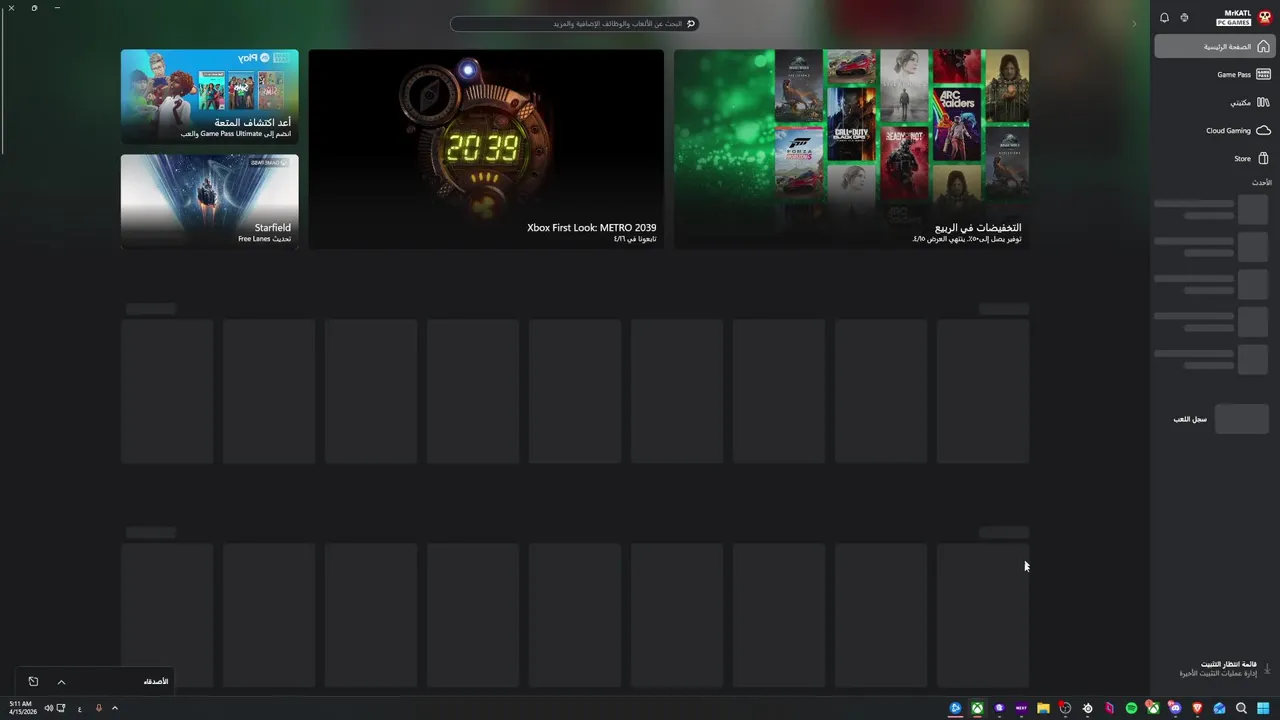The image size is (1280, 720).
Task: Show hidden system tray icons chevron
Action: pyautogui.click(x=115, y=708)
